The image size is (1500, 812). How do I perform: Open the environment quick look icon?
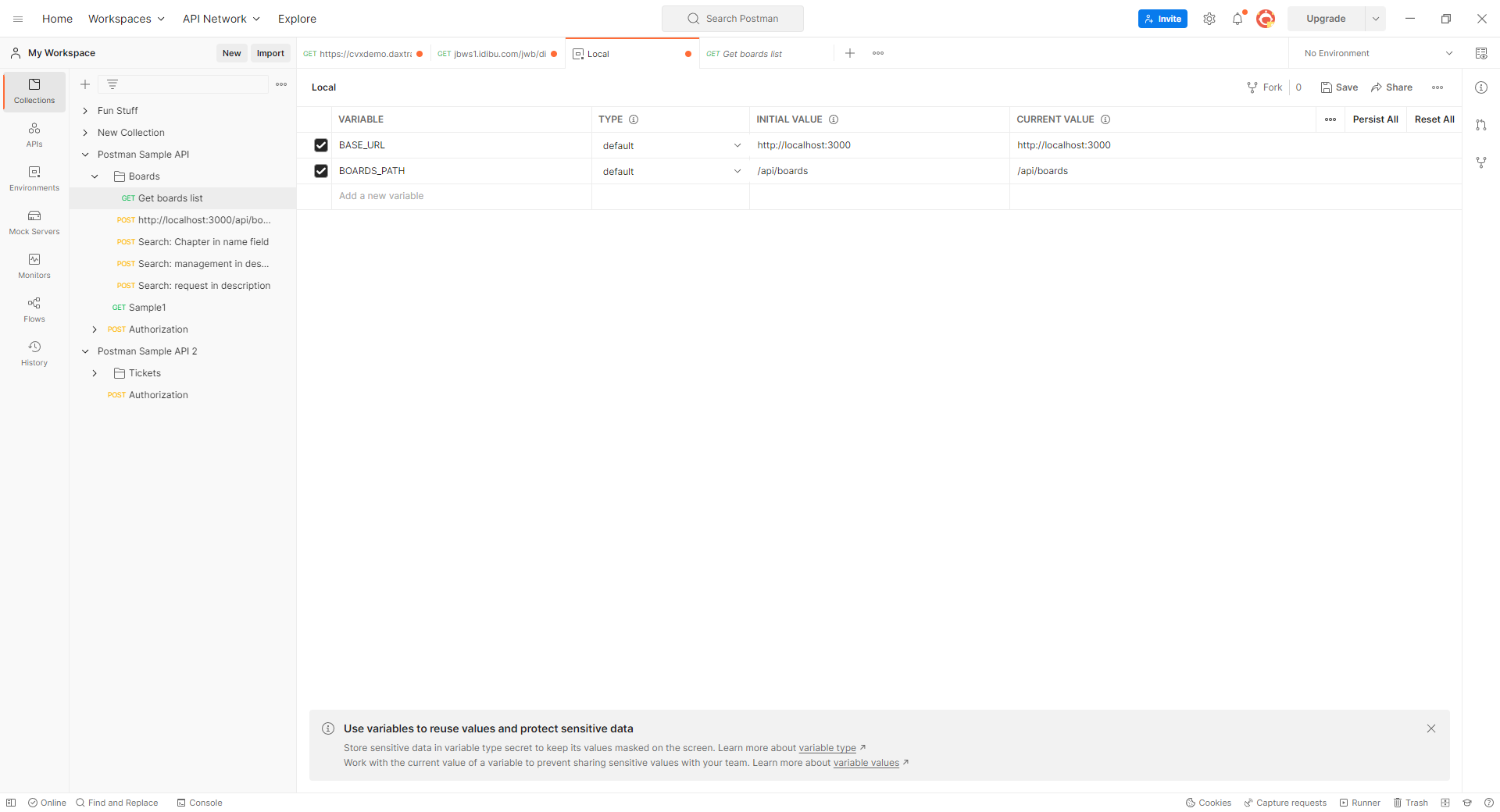tap(1481, 53)
